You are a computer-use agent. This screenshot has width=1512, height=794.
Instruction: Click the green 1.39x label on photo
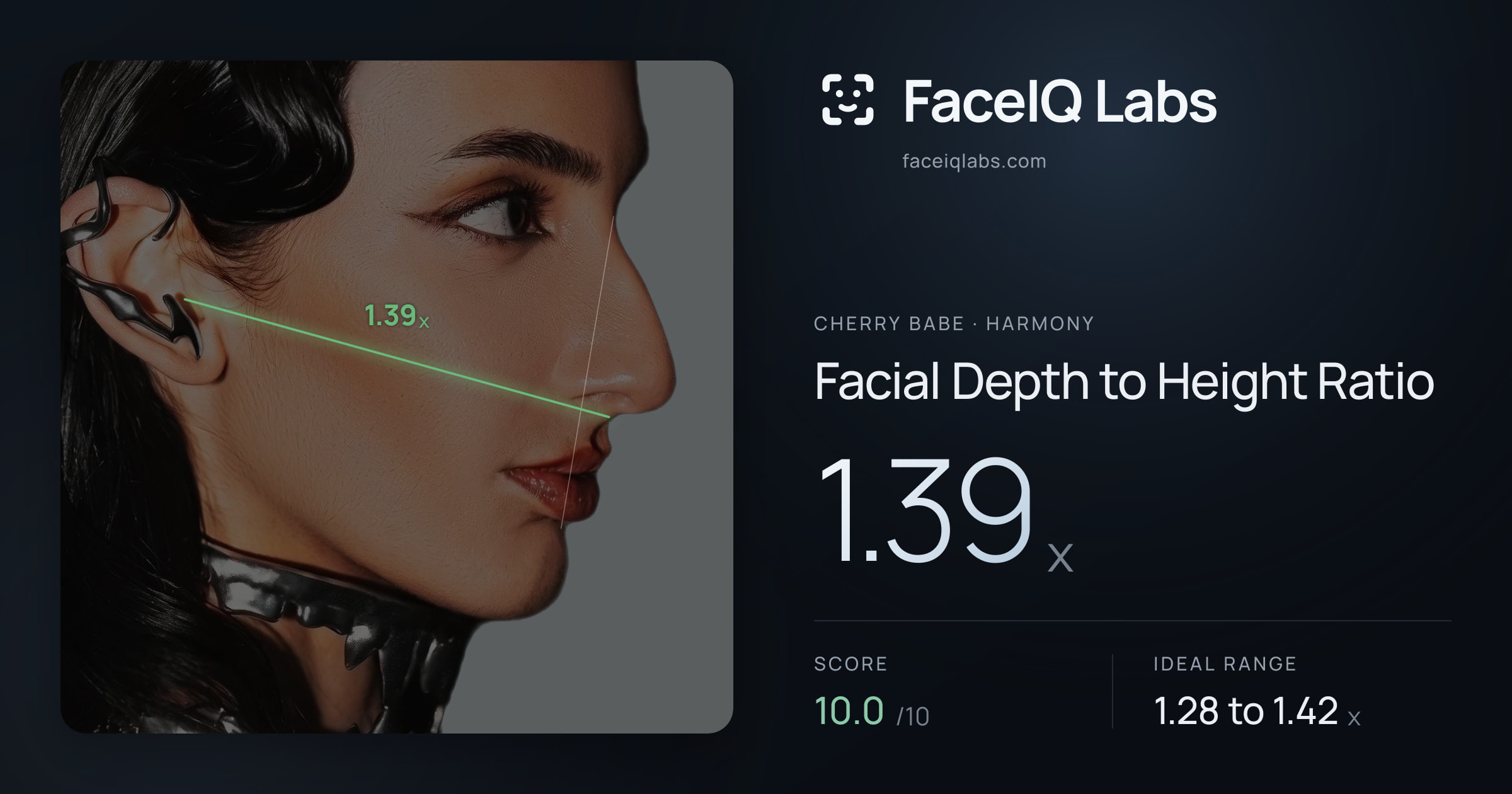coord(397,316)
